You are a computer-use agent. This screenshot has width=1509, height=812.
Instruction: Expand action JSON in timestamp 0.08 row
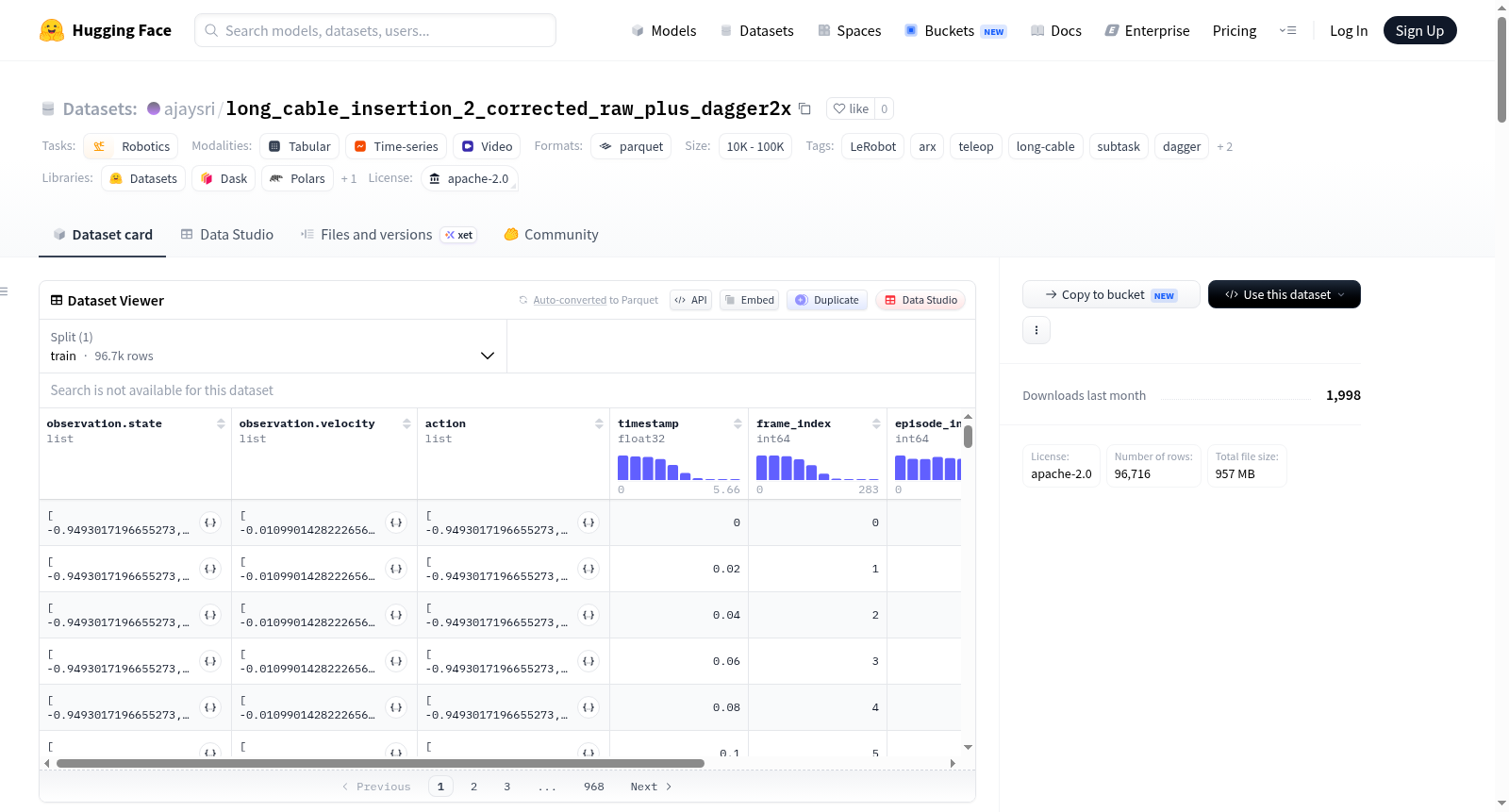click(x=589, y=707)
